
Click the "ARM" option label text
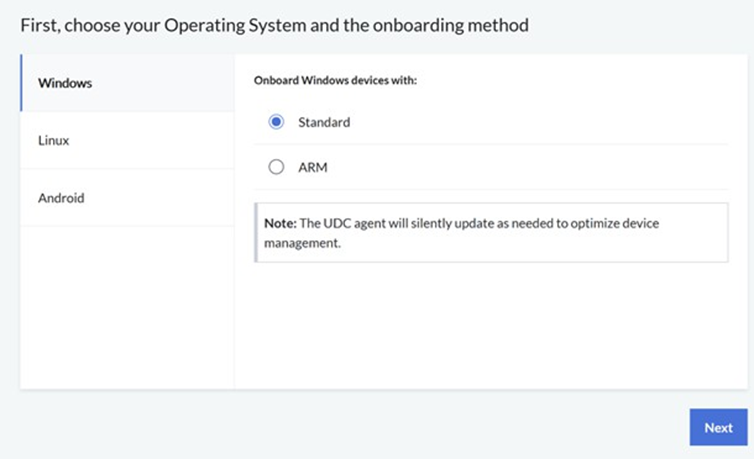click(313, 167)
